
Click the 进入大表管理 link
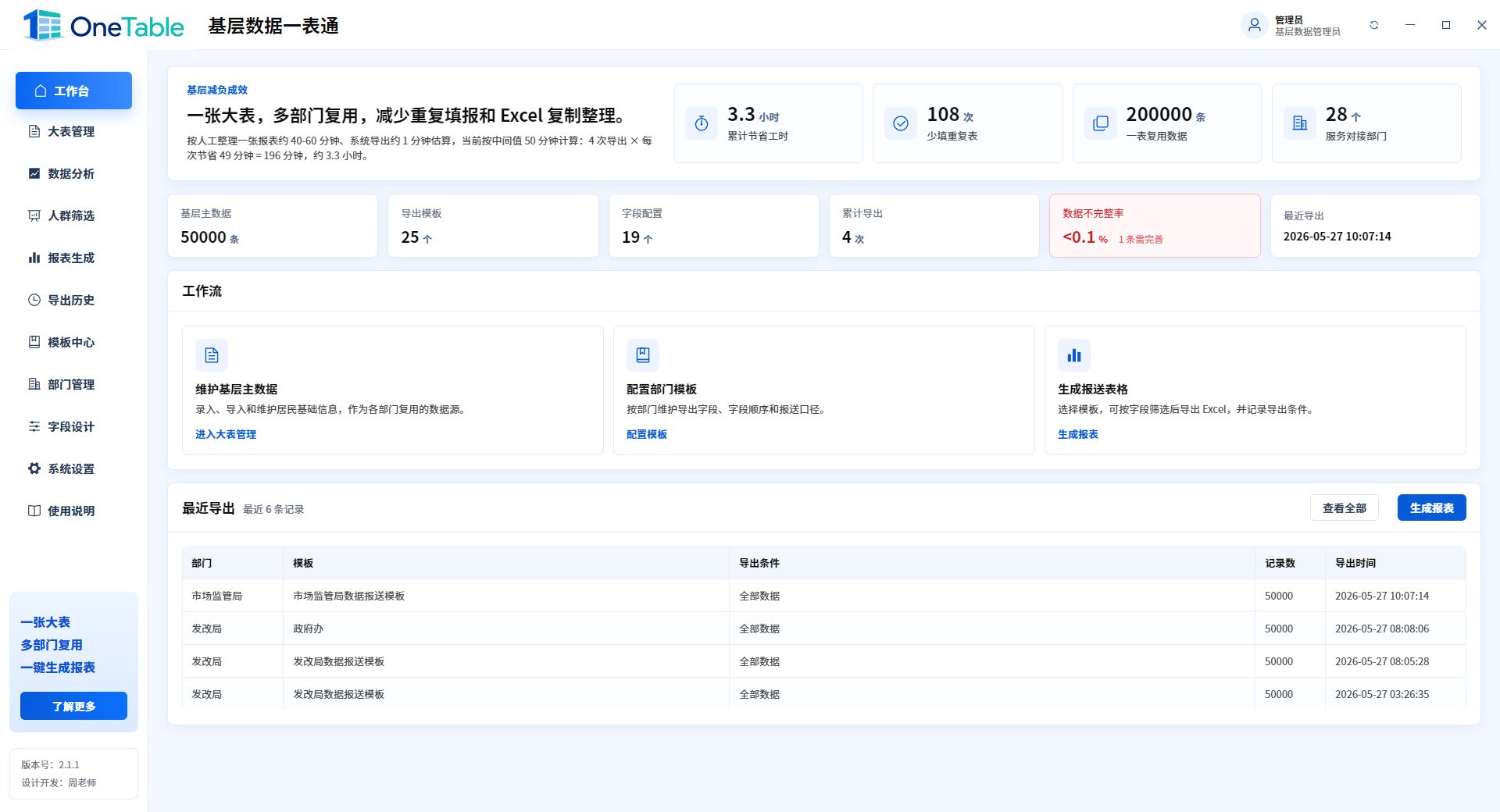(226, 434)
